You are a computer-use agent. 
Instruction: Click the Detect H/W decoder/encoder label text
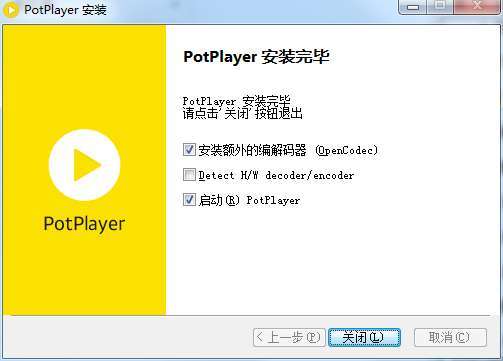click(276, 175)
